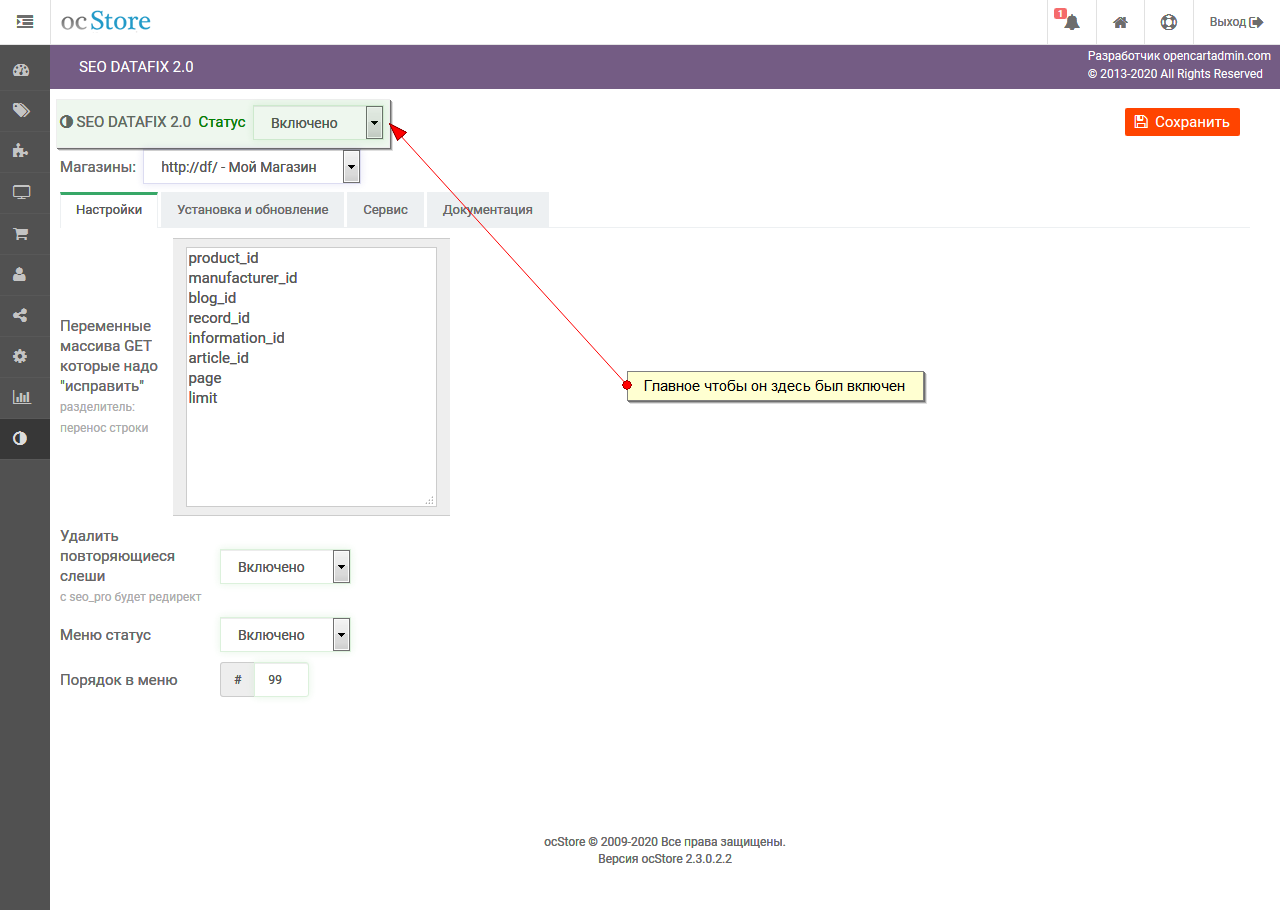Click the Версия ocStore 2.3.0.2.2 footer text
1280x910 pixels.
click(x=665, y=859)
